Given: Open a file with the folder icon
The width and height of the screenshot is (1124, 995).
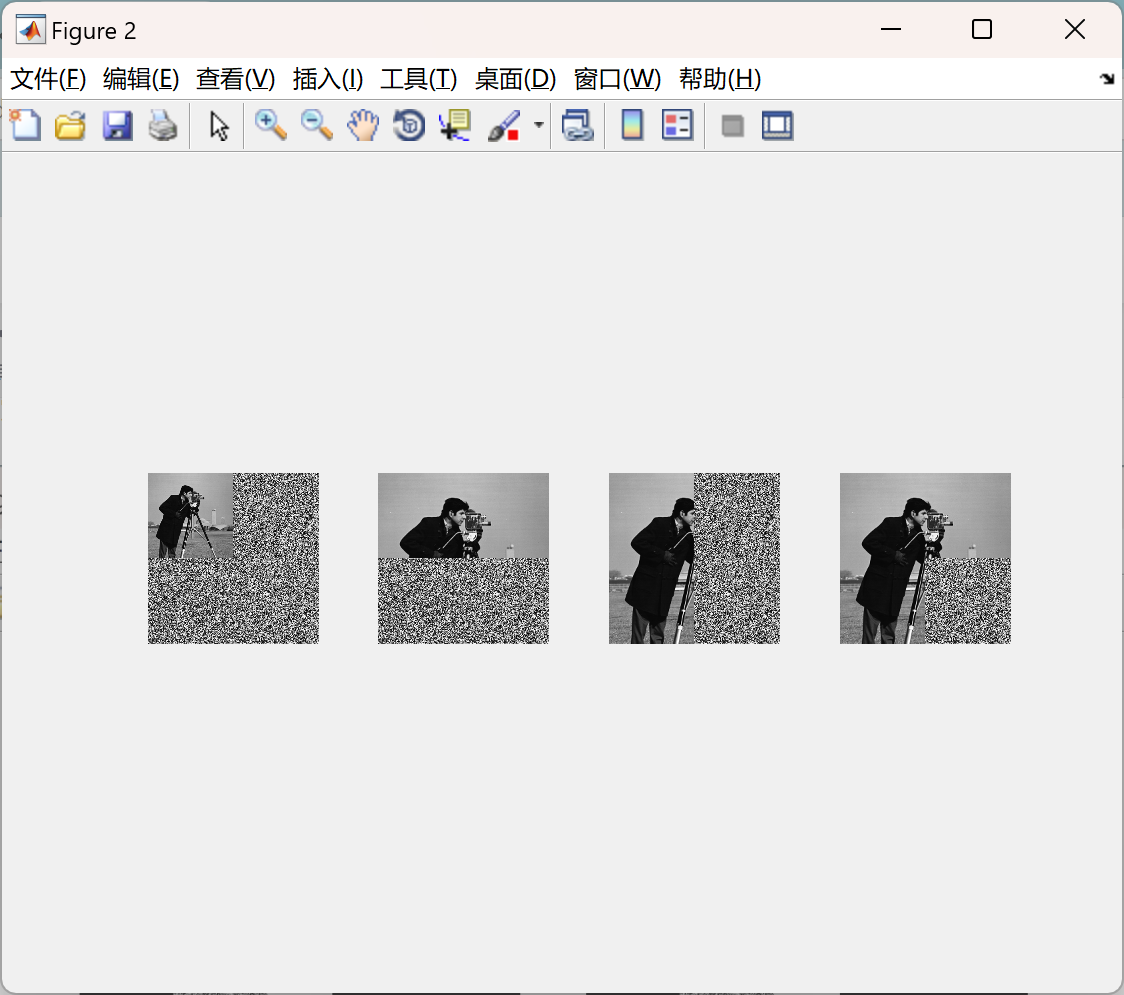Looking at the screenshot, I should tap(71, 125).
